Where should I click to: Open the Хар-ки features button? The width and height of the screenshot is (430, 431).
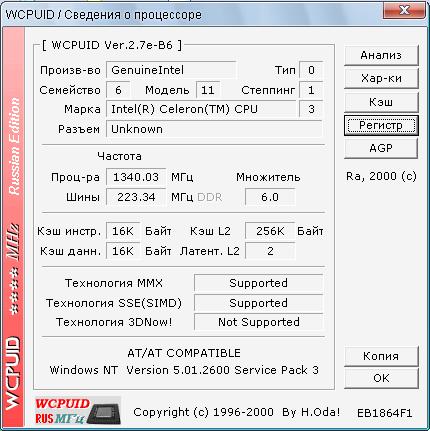[x=381, y=79]
